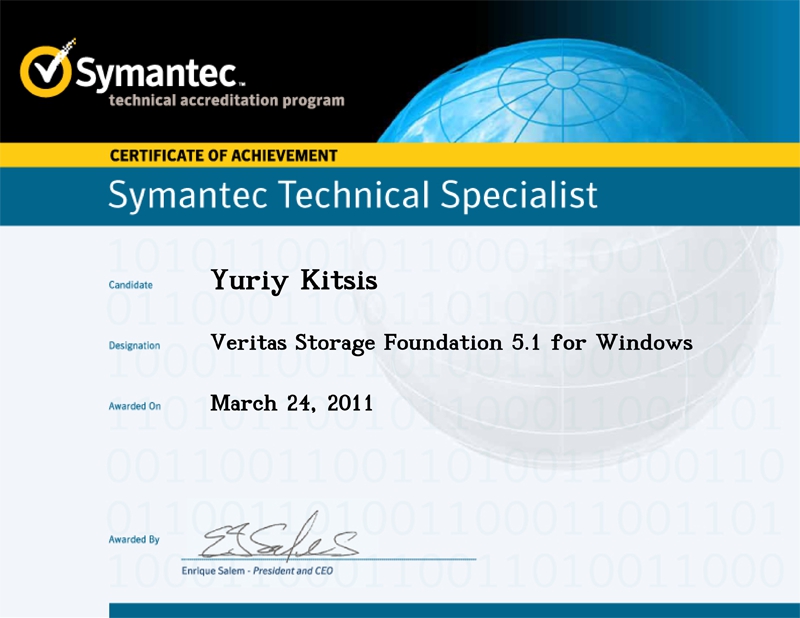
Task: Click the handwritten signature above the line
Action: point(280,537)
